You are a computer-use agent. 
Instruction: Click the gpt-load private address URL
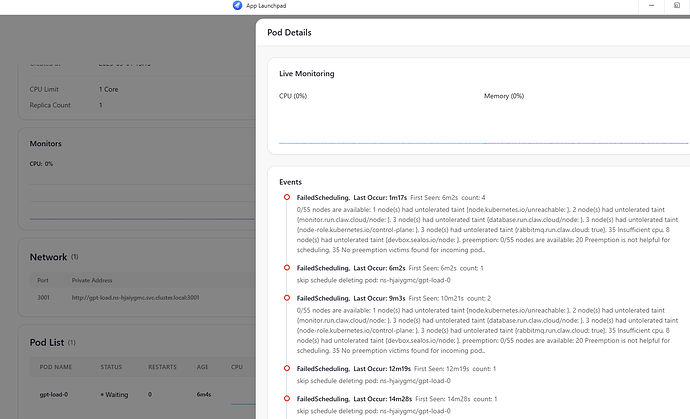(x=136, y=298)
